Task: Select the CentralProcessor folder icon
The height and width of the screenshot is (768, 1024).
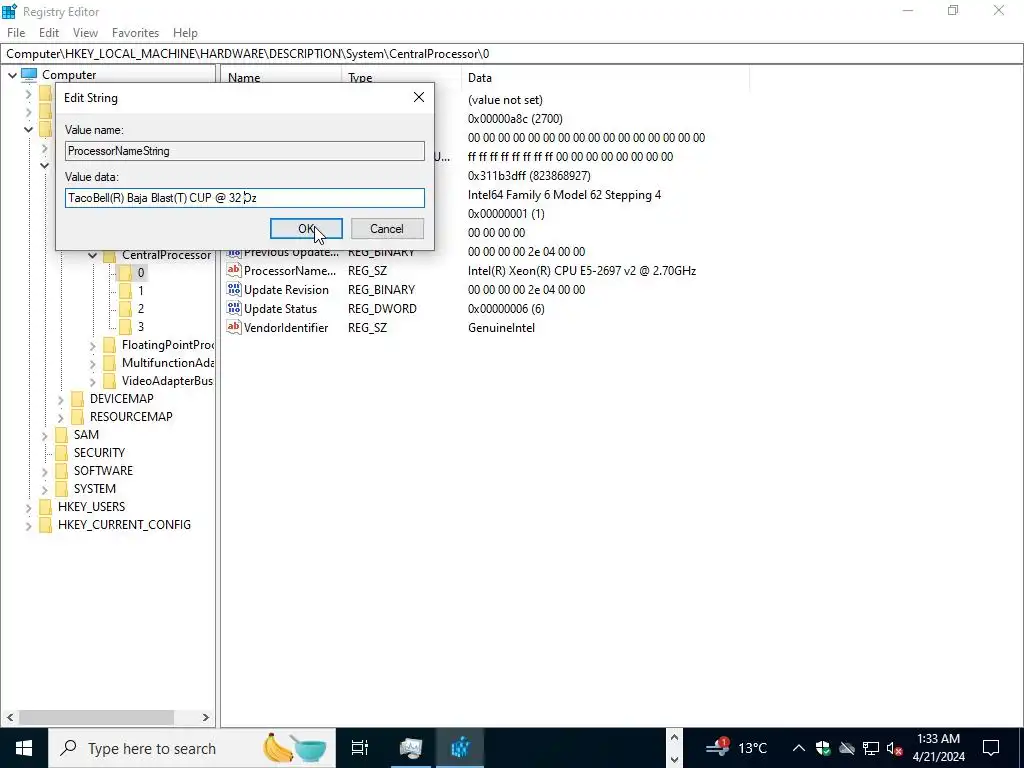Action: pyautogui.click(x=110, y=255)
